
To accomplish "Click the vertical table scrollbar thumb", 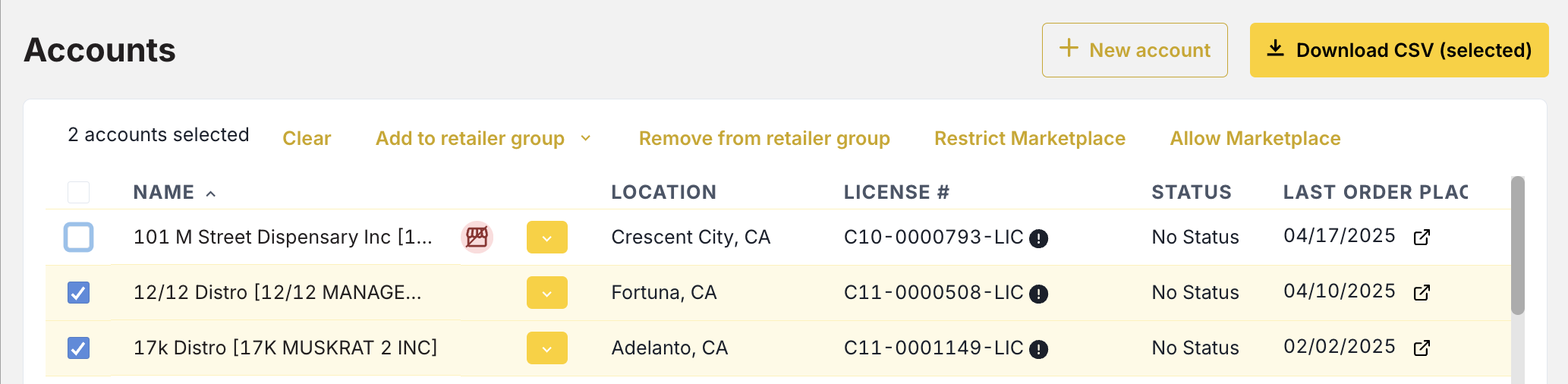I will tap(1517, 245).
